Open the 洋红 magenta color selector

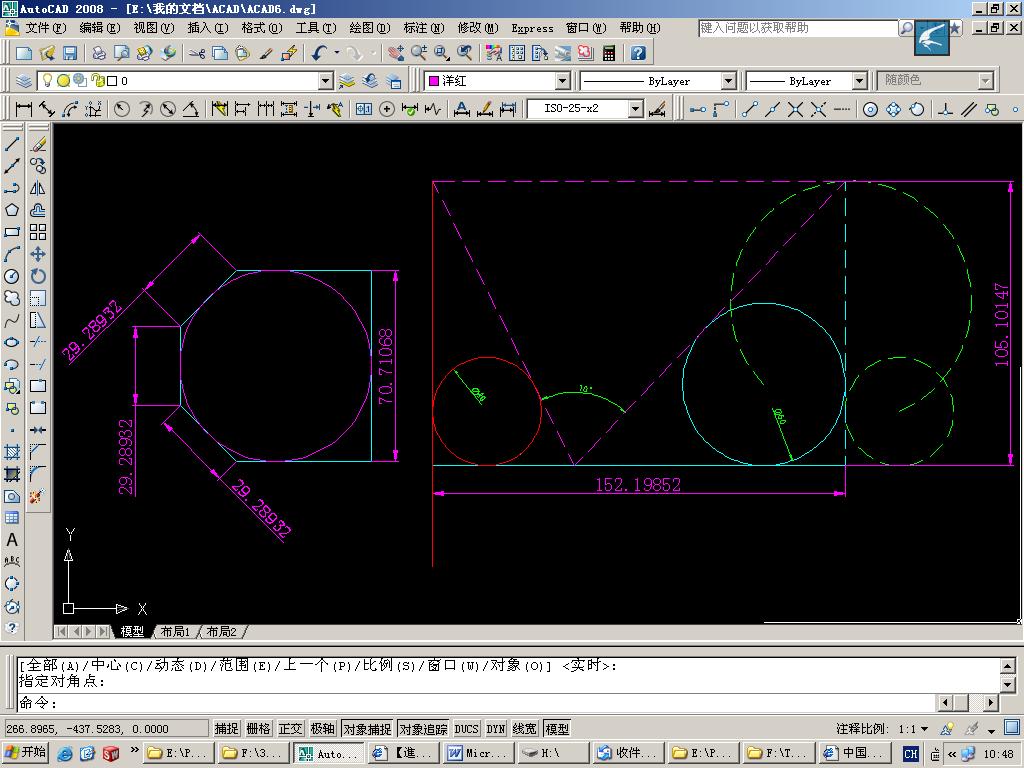tap(562, 81)
